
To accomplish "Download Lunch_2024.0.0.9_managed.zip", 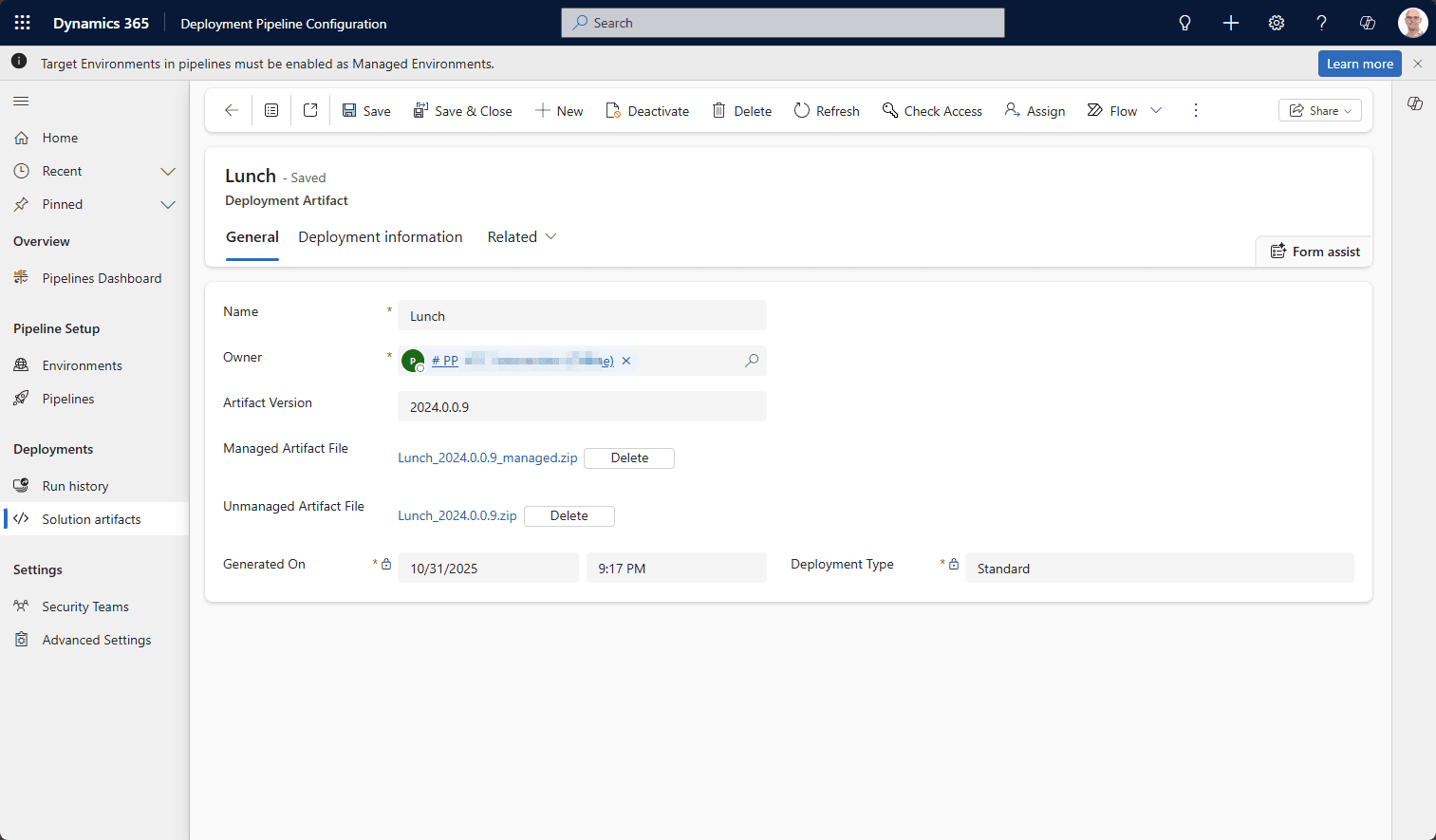I will point(488,457).
